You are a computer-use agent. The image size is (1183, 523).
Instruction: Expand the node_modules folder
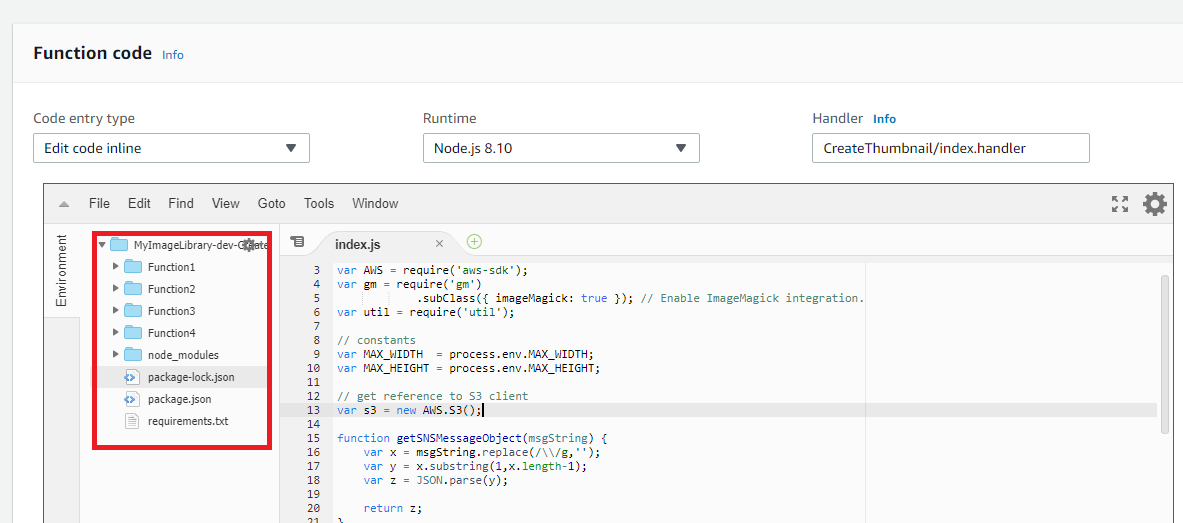116,355
